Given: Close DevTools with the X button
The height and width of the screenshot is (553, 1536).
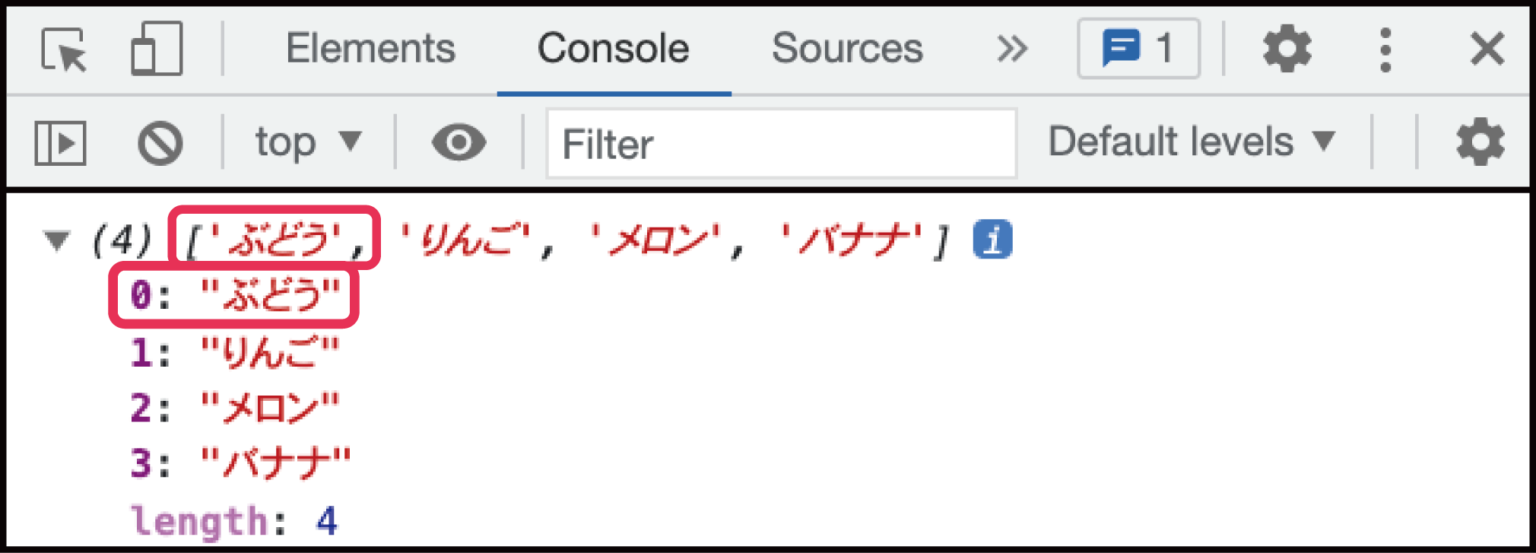Looking at the screenshot, I should coord(1488,49).
